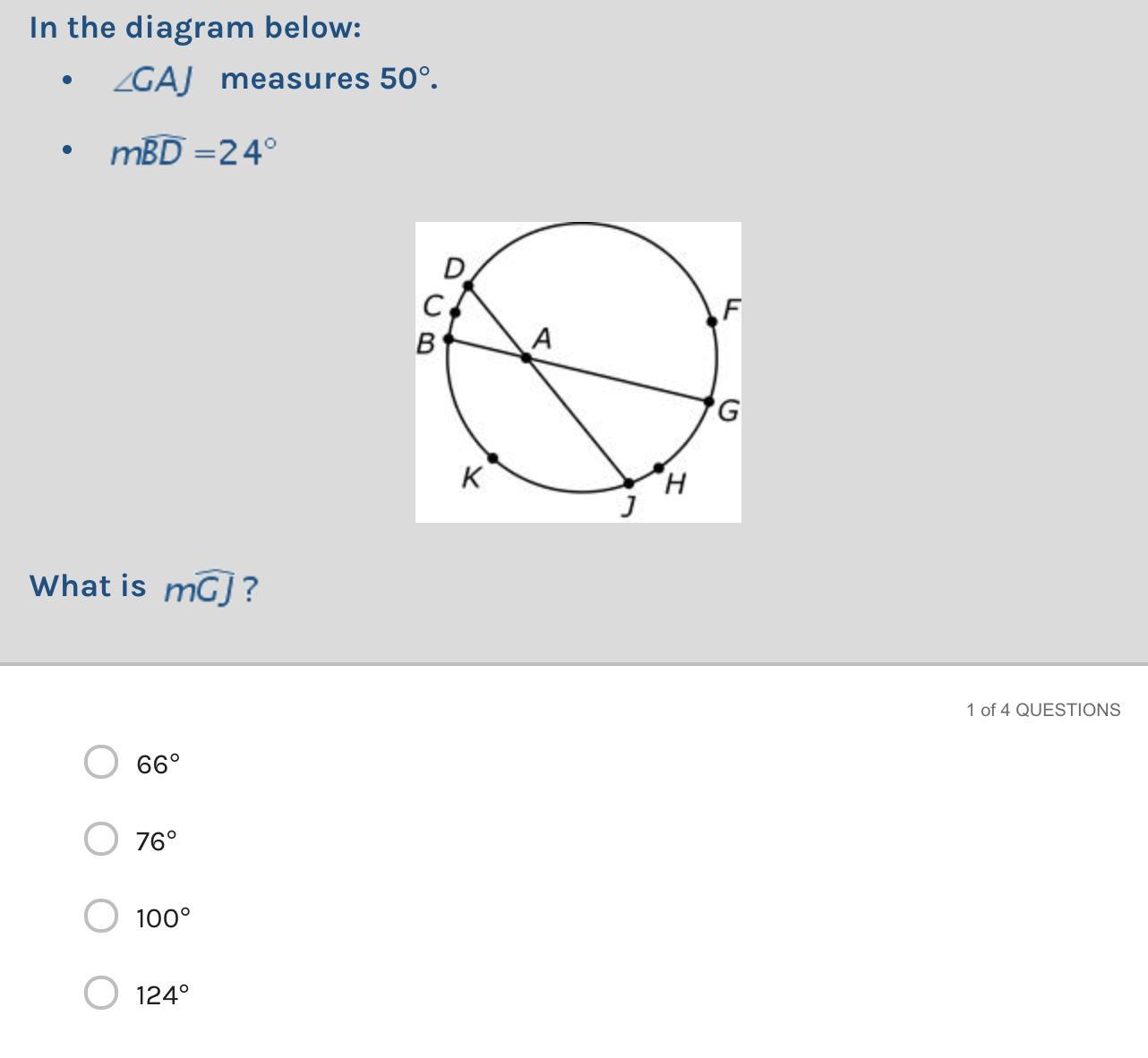
Task: Click point H on the circle
Action: (659, 468)
